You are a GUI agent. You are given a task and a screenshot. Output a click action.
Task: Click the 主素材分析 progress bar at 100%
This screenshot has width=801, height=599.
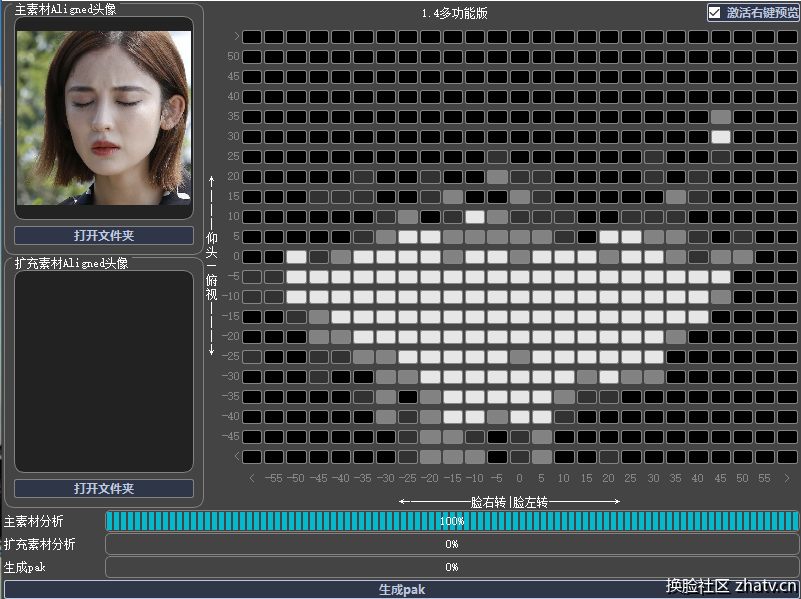(452, 521)
